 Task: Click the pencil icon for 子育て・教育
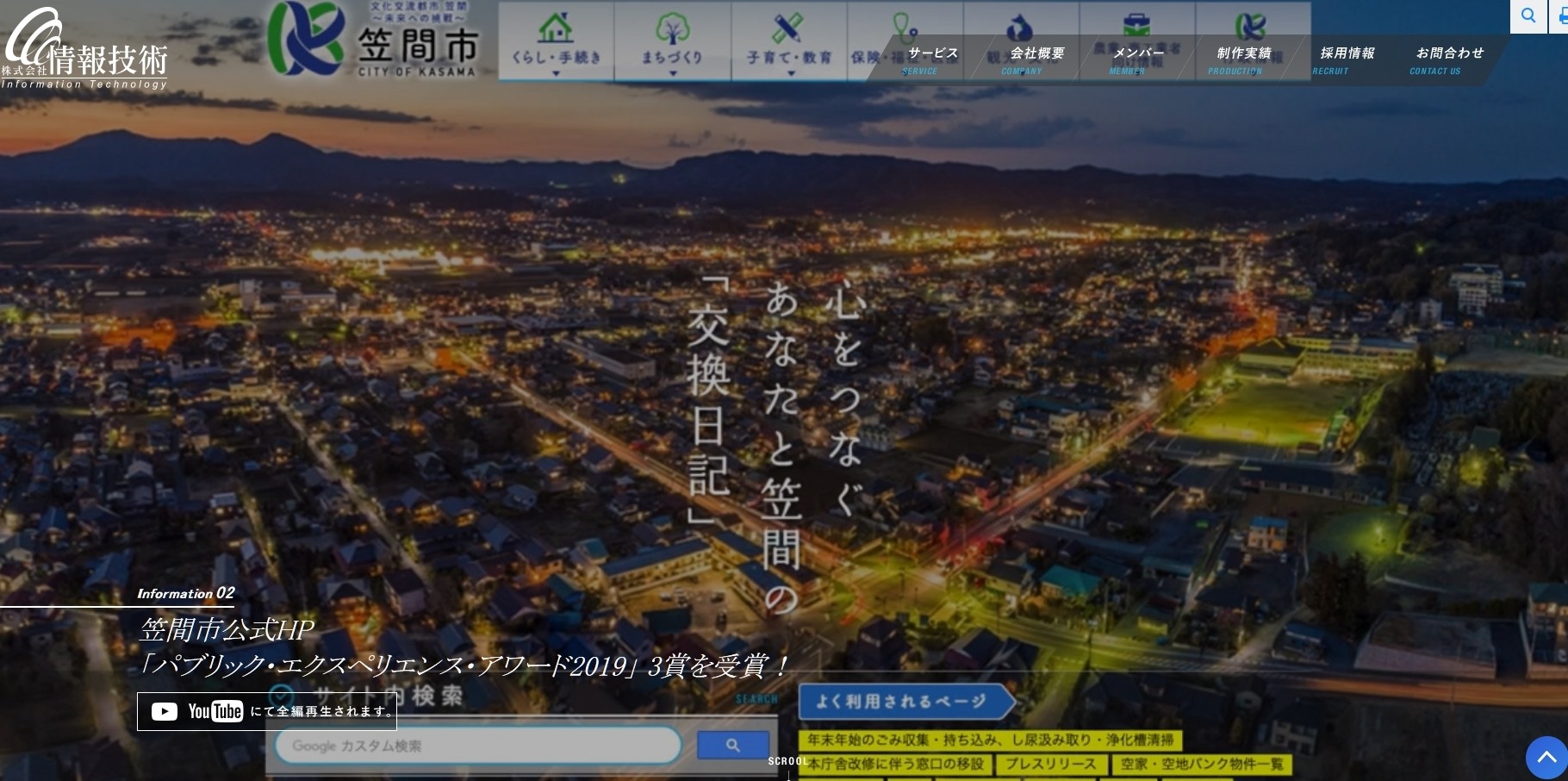(x=787, y=28)
